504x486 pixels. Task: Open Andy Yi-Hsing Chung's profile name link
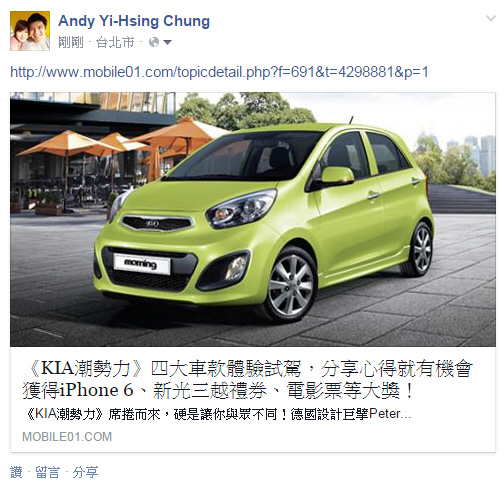[134, 21]
